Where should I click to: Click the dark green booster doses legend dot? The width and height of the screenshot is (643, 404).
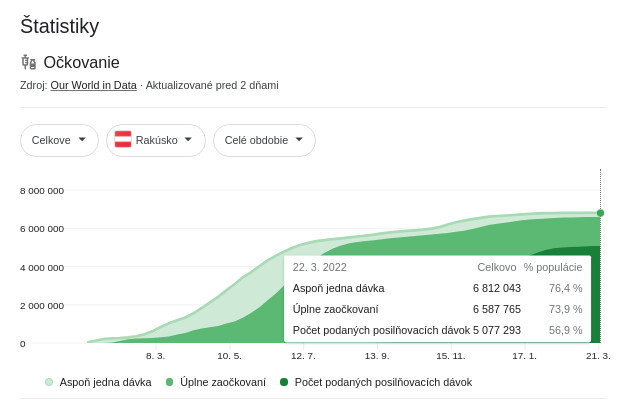click(284, 382)
